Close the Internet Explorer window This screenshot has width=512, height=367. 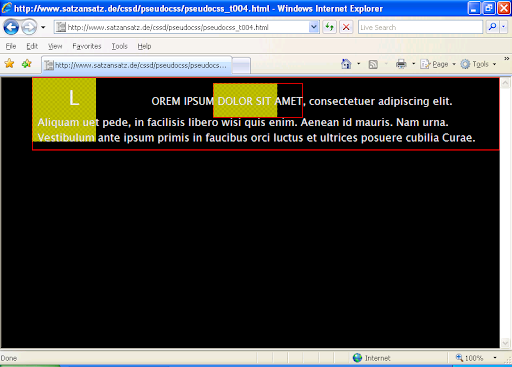[x=504, y=8]
